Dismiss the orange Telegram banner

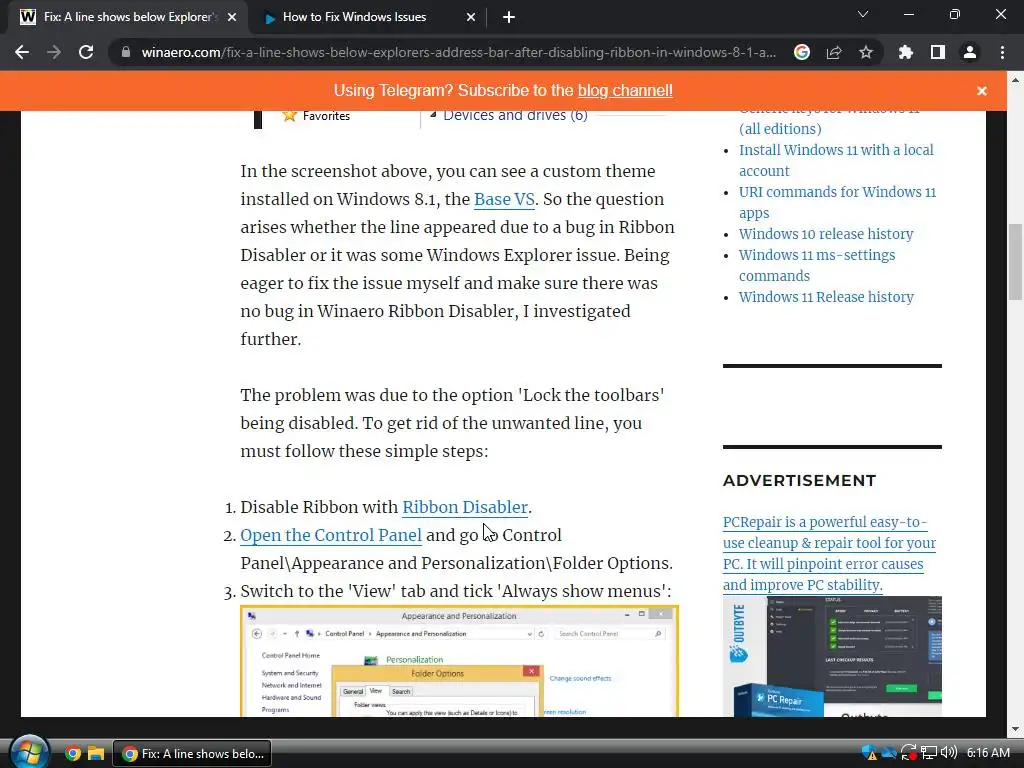982,91
